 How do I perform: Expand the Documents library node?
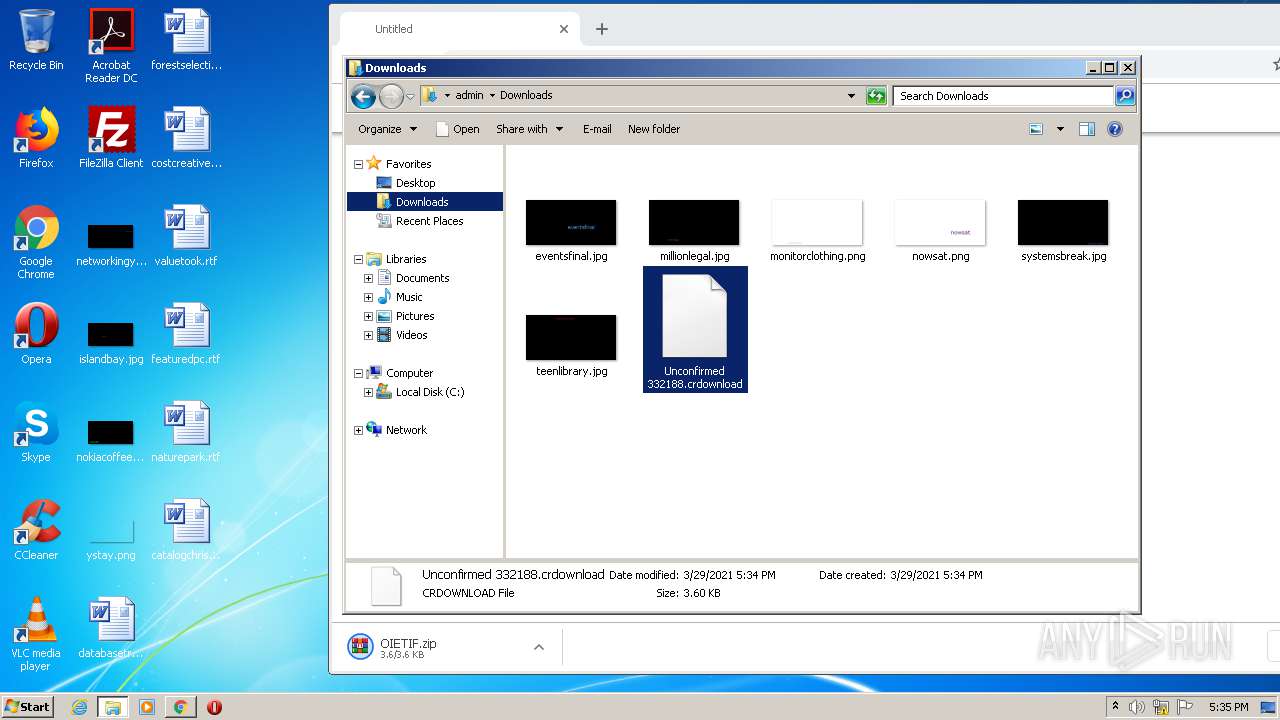click(x=368, y=278)
